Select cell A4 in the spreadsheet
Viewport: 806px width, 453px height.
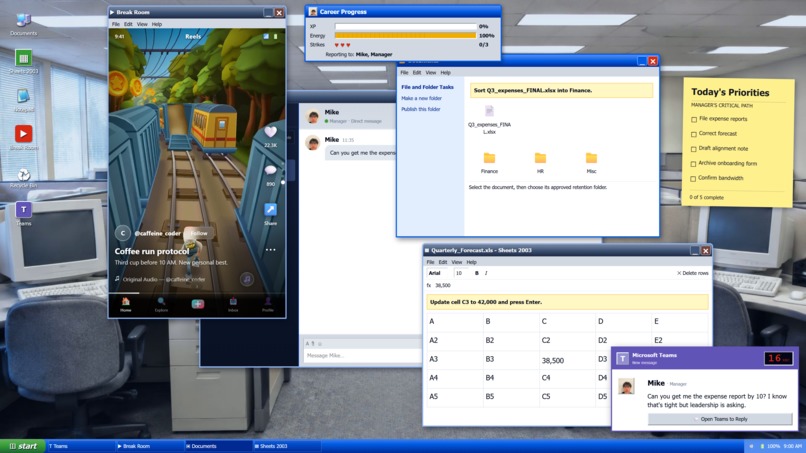455,378
